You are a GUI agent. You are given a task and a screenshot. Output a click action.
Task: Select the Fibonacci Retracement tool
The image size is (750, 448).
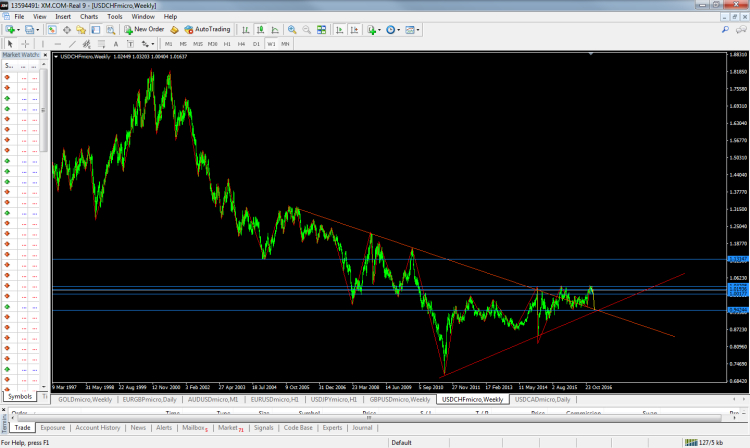101,44
